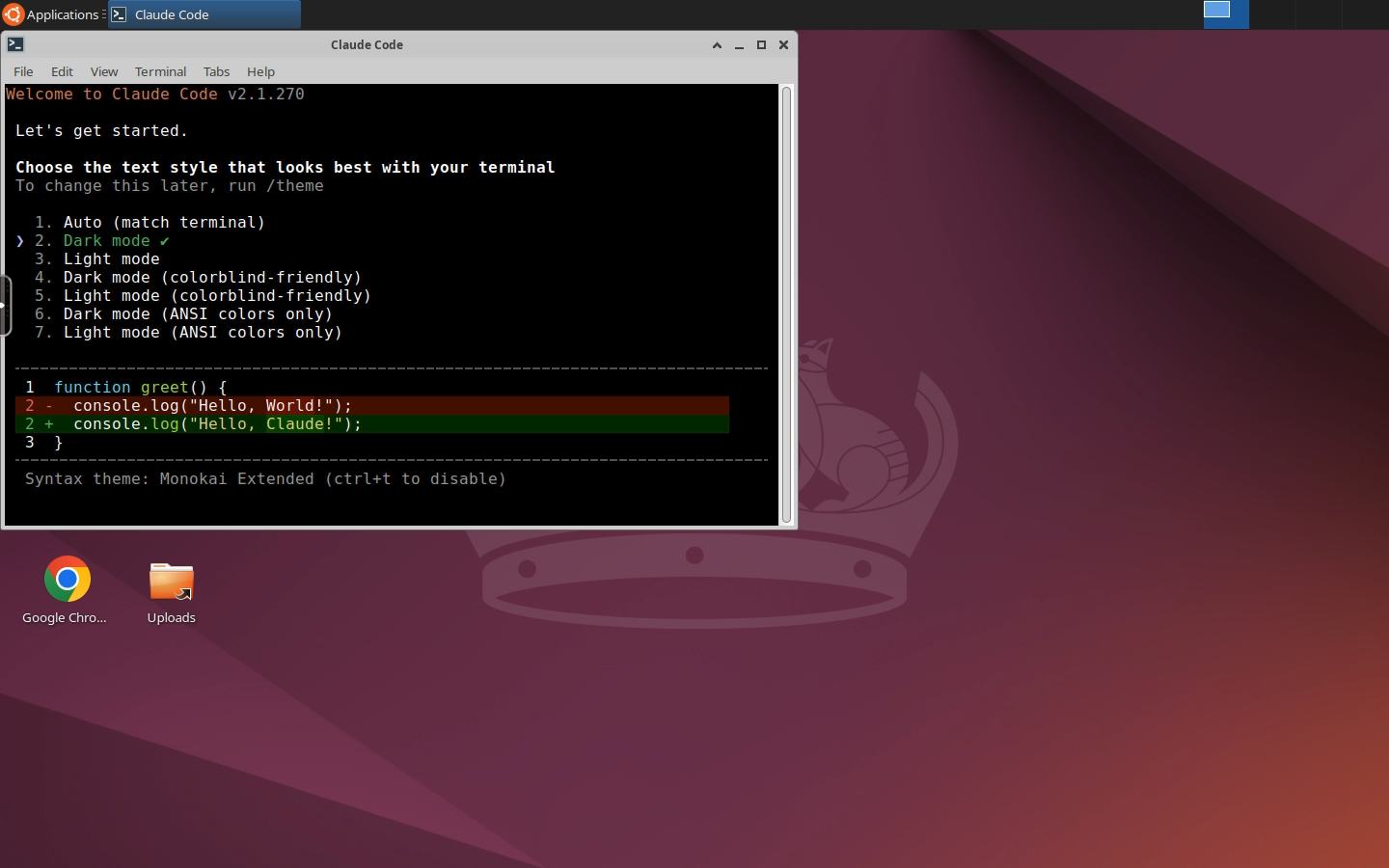Open the Uploads folder desktop icon
Image resolution: width=1389 pixels, height=868 pixels.
coord(172,590)
